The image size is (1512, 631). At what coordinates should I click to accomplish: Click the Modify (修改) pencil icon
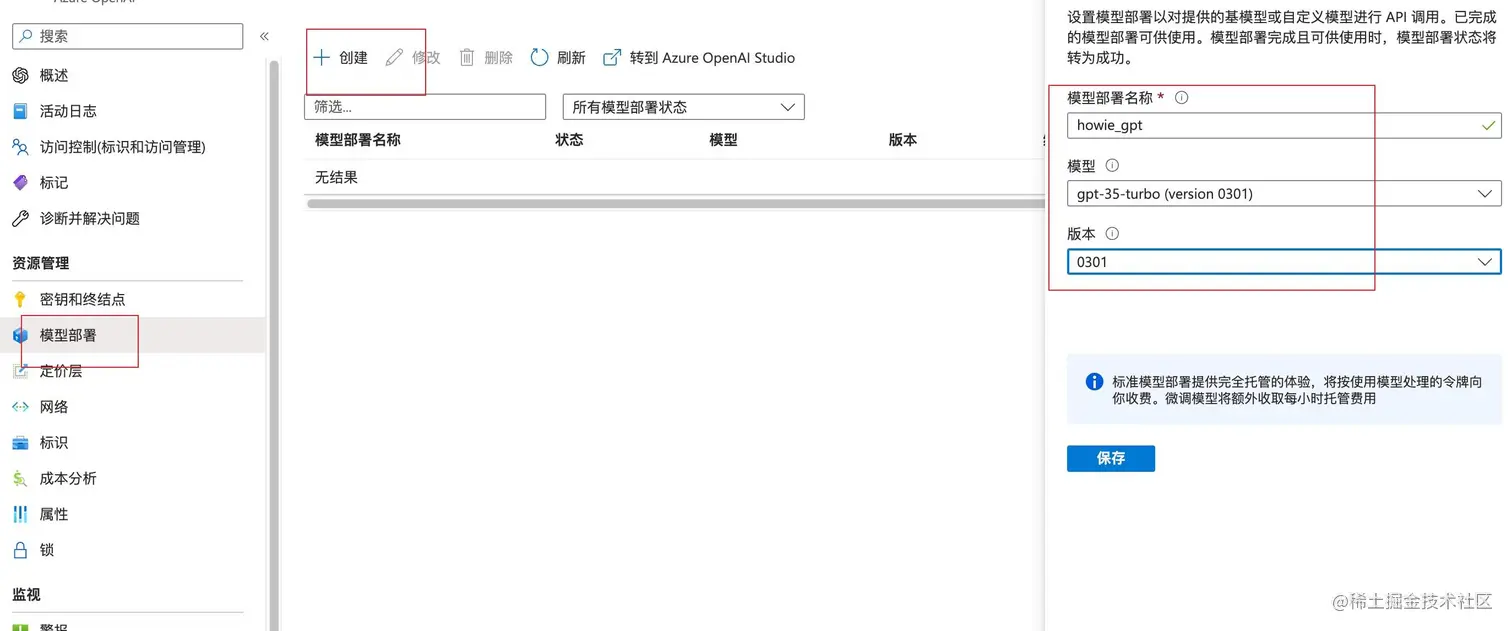394,58
